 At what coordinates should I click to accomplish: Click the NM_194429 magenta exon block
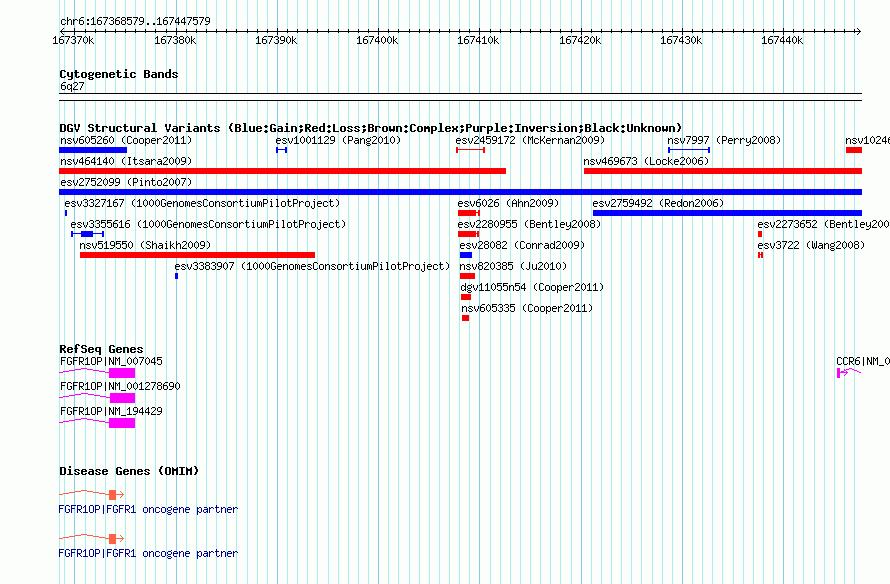pos(122,423)
